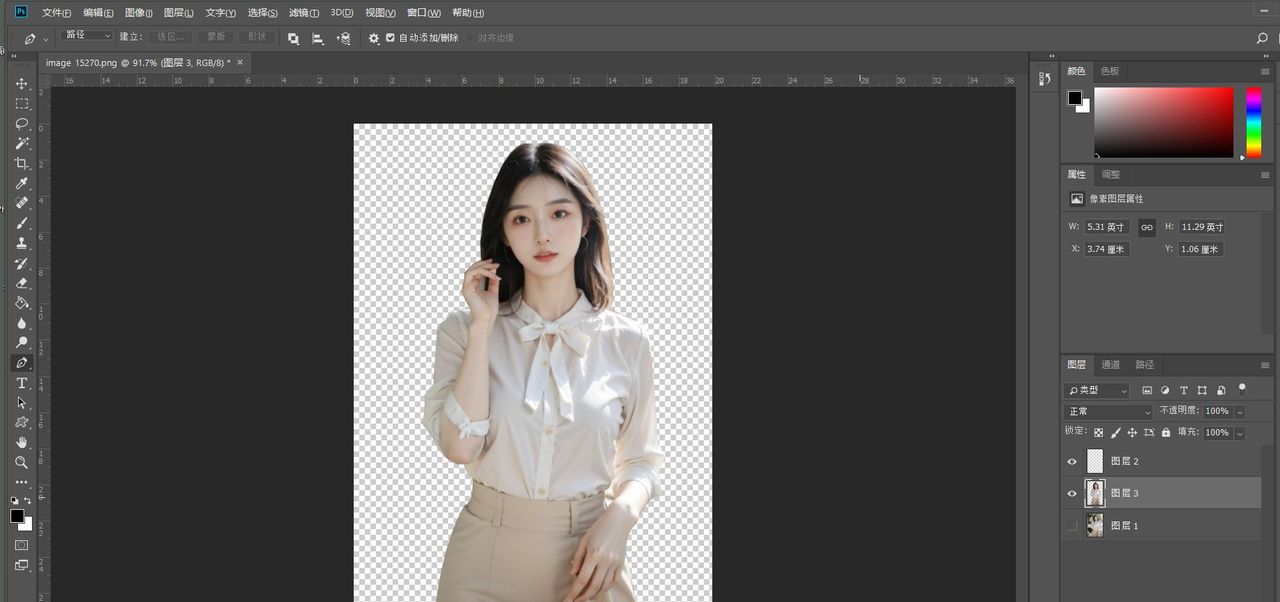Screen dimensions: 1280x602
Task: Expand the opacity 不透明度 dropdown arrow
Action: (x=1240, y=412)
